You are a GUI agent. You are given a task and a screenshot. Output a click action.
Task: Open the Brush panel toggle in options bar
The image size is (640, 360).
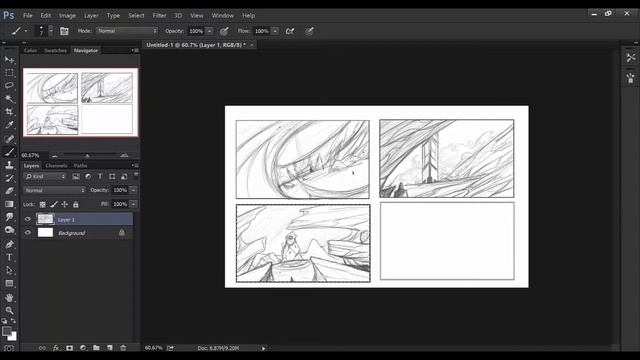click(x=64, y=31)
